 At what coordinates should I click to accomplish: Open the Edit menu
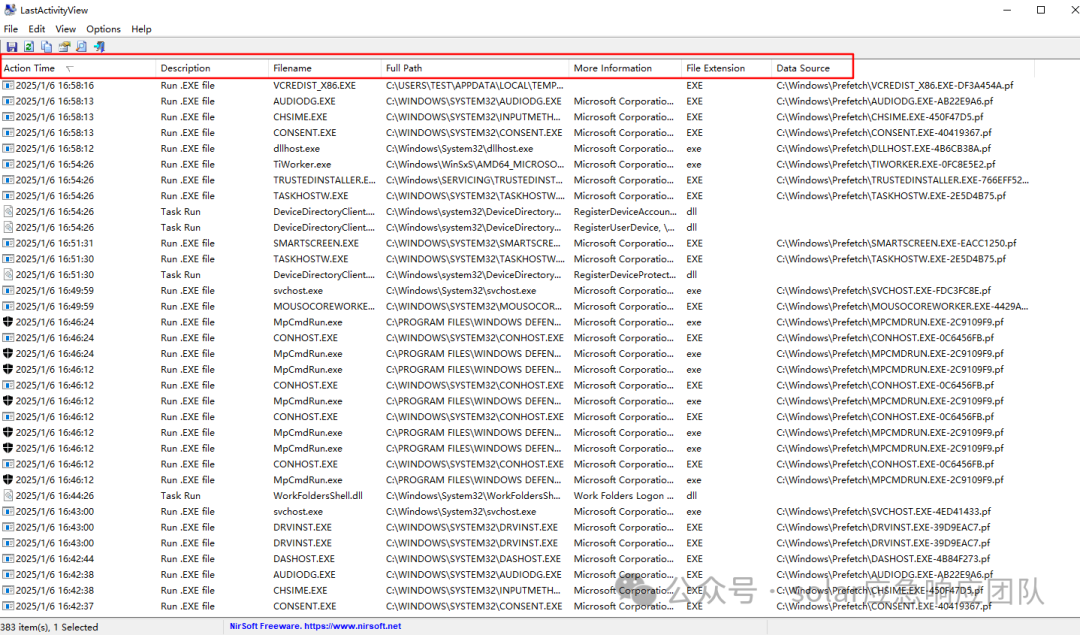coord(36,28)
